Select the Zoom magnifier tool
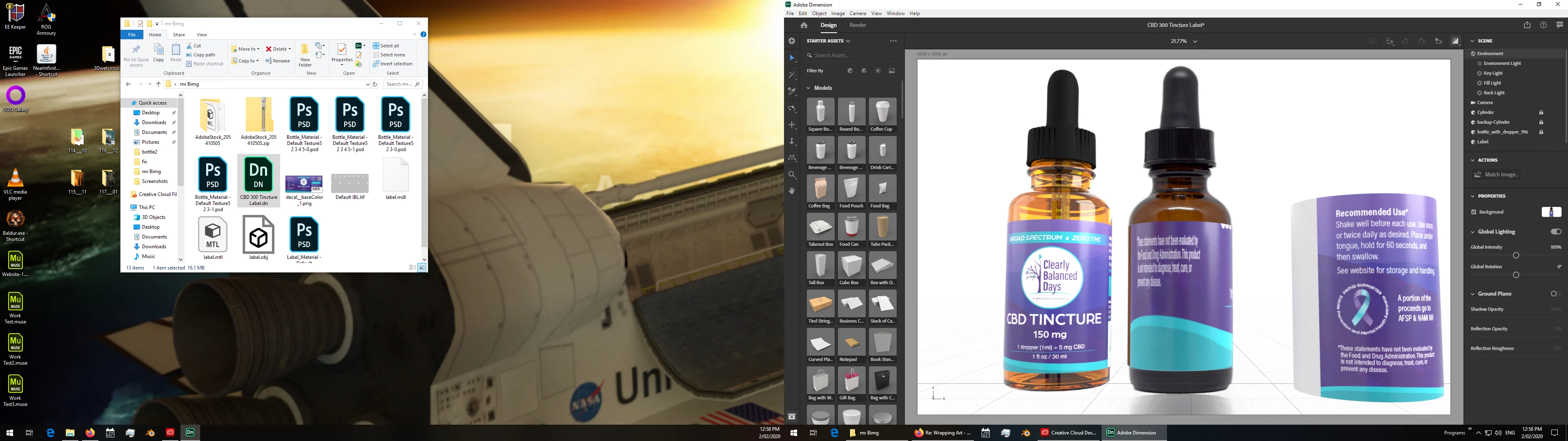The width and height of the screenshot is (1568, 441). pyautogui.click(x=792, y=175)
